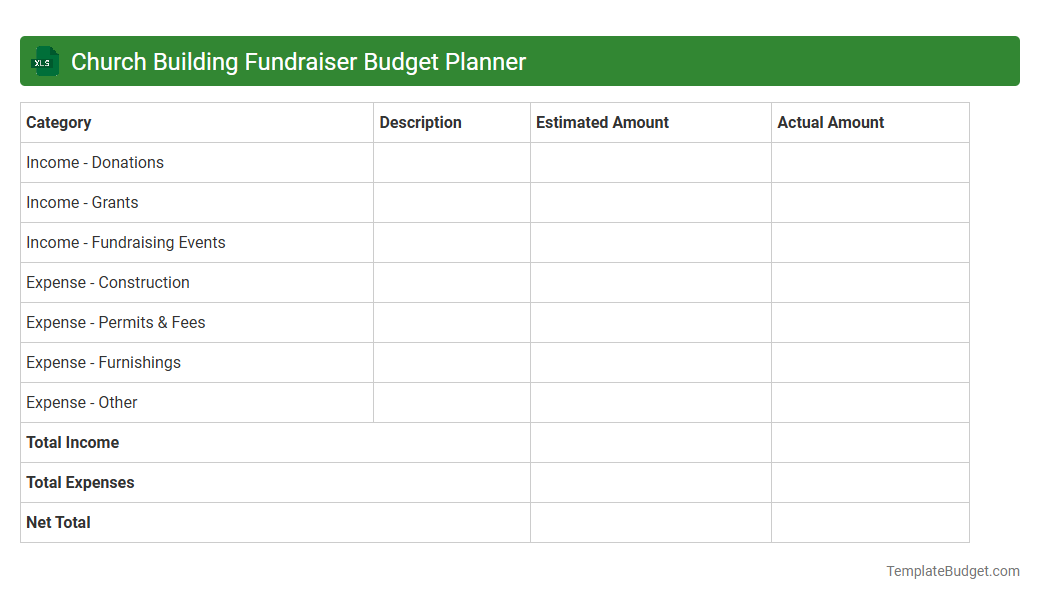
Task: Click the Expense - Other row label
Action: coord(82,402)
